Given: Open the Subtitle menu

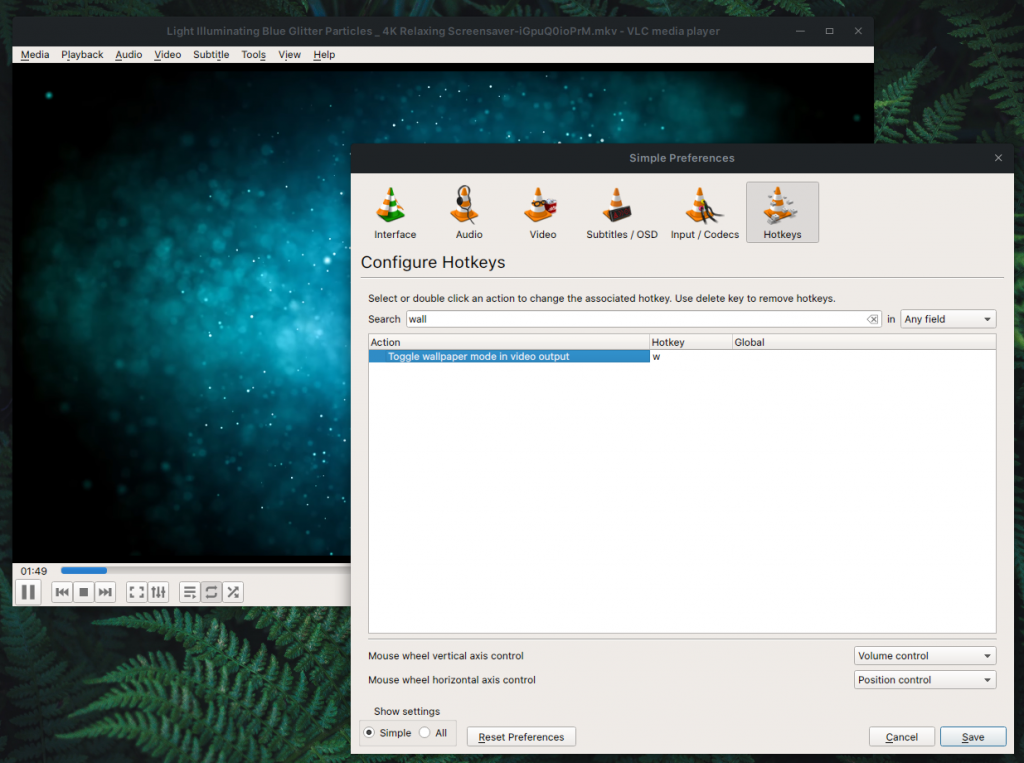Looking at the screenshot, I should click(211, 55).
